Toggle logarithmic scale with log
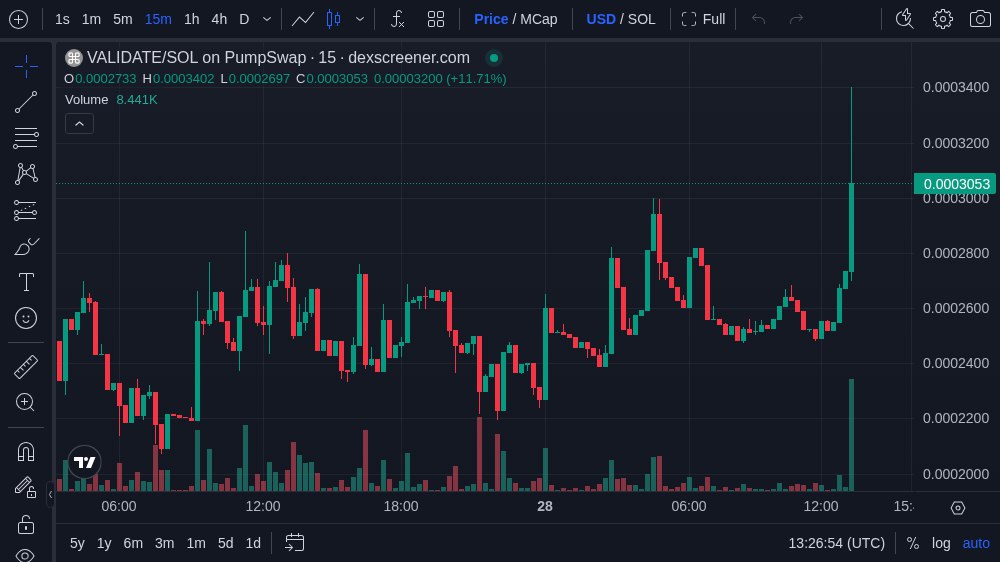Image resolution: width=1000 pixels, height=562 pixels. tap(941, 543)
